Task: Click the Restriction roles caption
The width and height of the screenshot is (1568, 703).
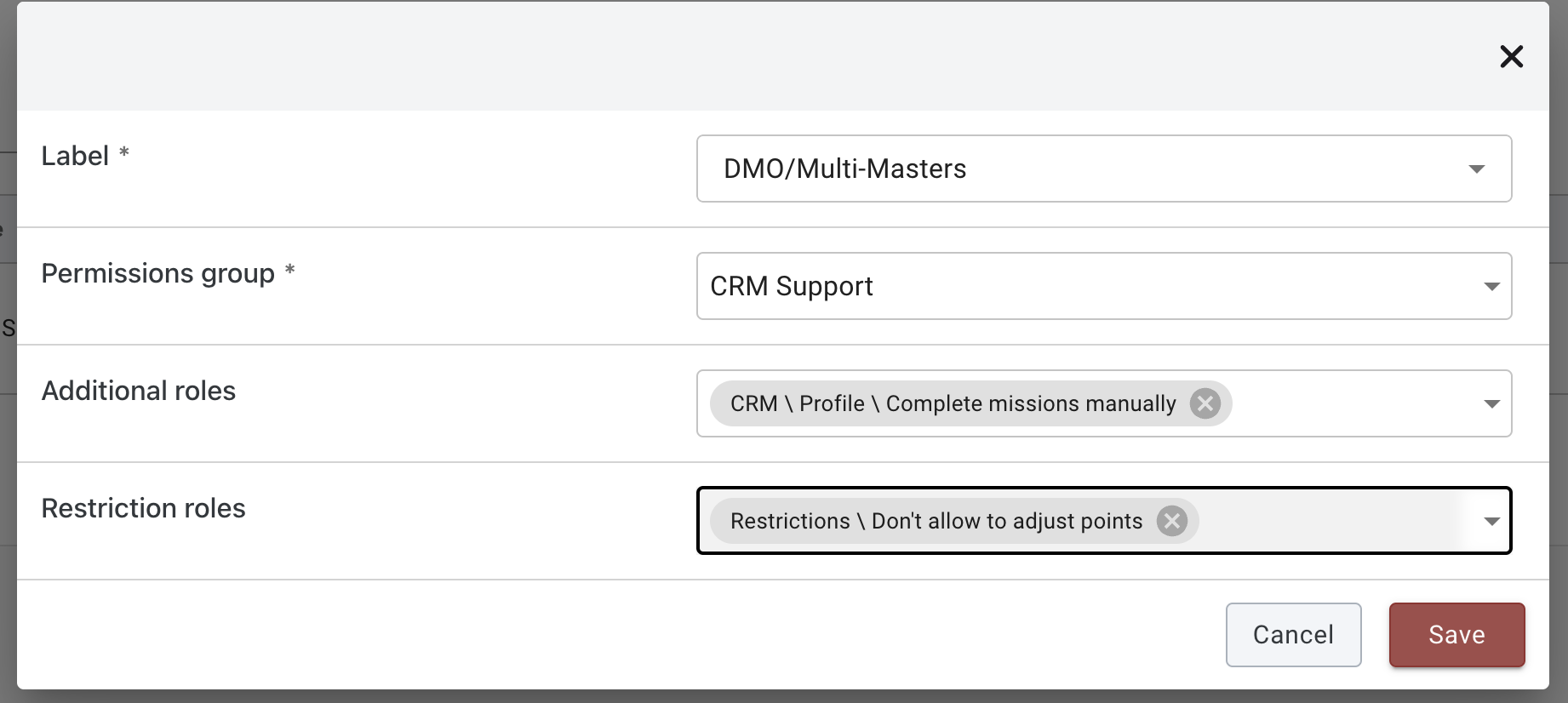Action: 143,508
